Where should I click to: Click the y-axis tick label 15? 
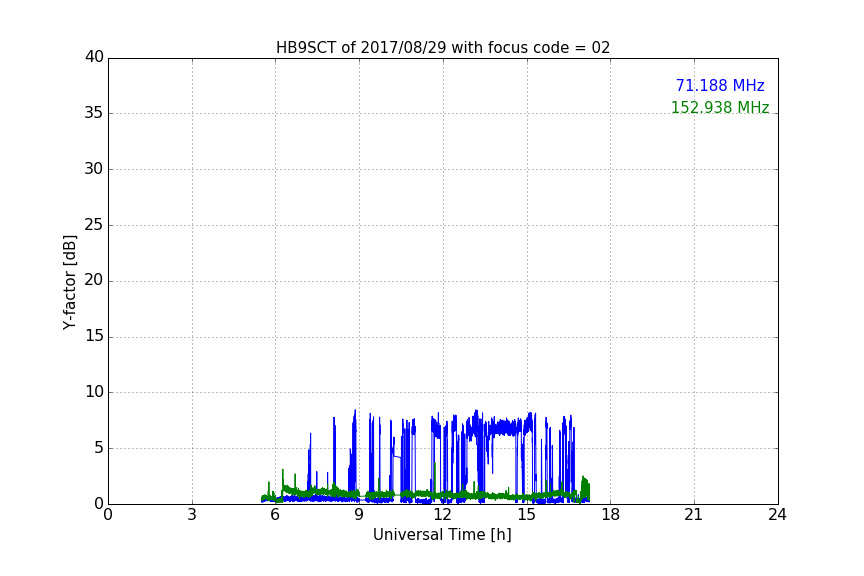pyautogui.click(x=94, y=336)
